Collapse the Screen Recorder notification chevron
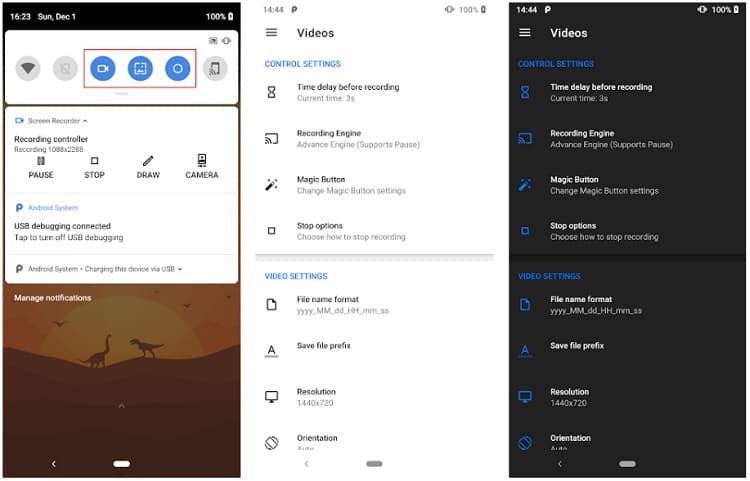 pyautogui.click(x=86, y=121)
